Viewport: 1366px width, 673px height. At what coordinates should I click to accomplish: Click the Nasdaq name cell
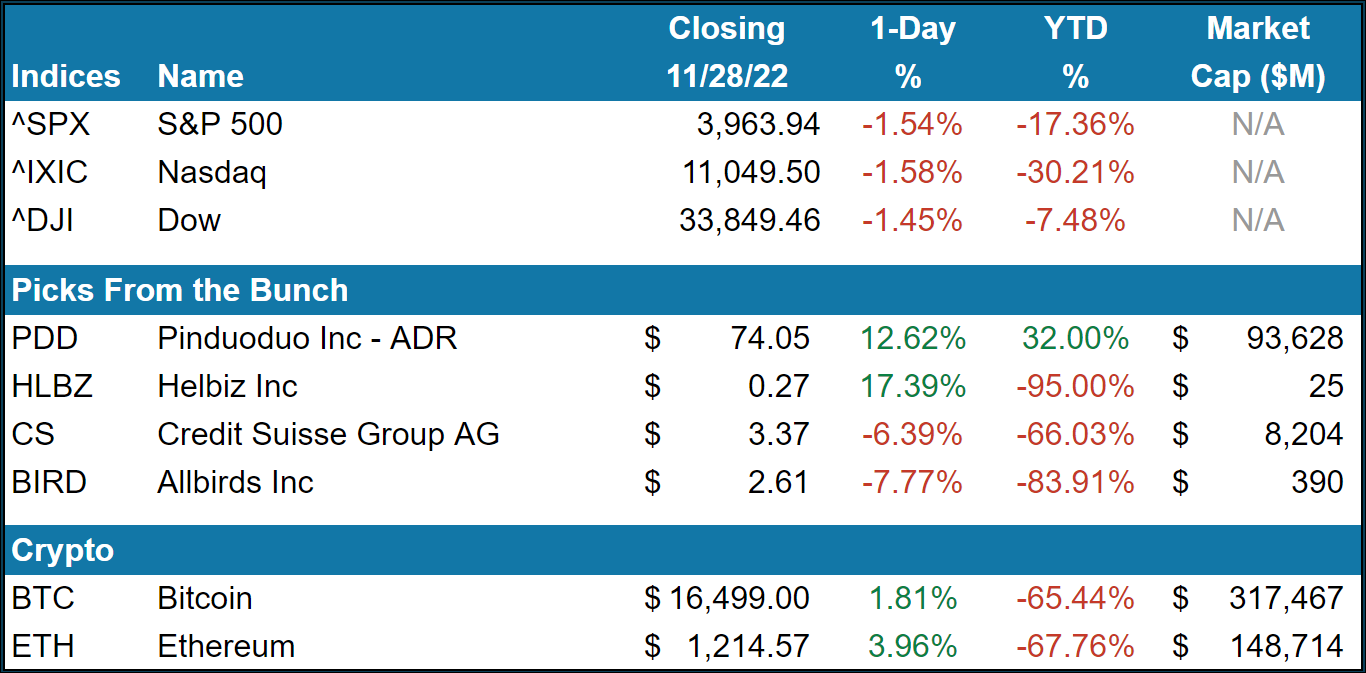[x=212, y=172]
